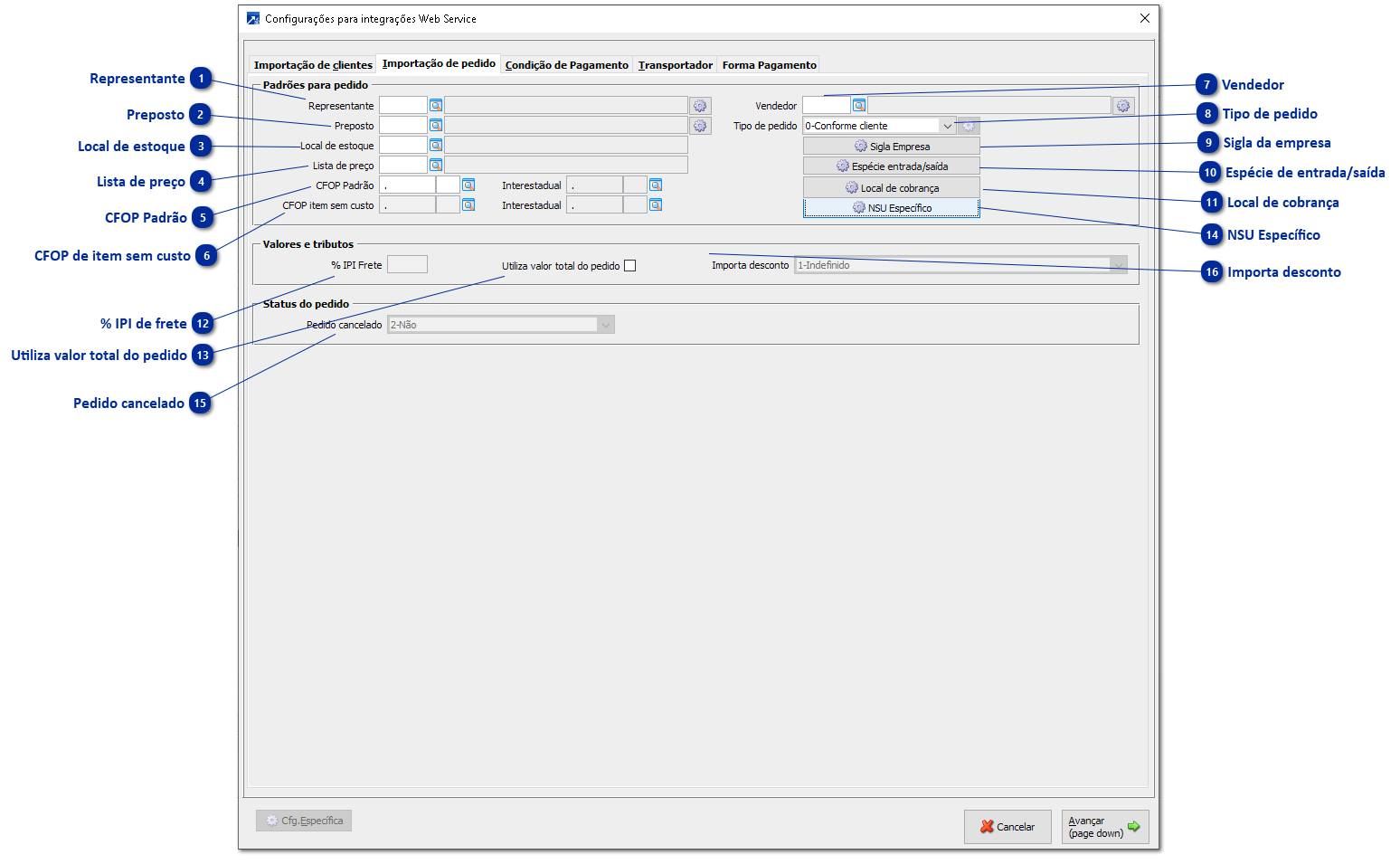
Task: Click the Local de cobrança button
Action: click(x=892, y=188)
